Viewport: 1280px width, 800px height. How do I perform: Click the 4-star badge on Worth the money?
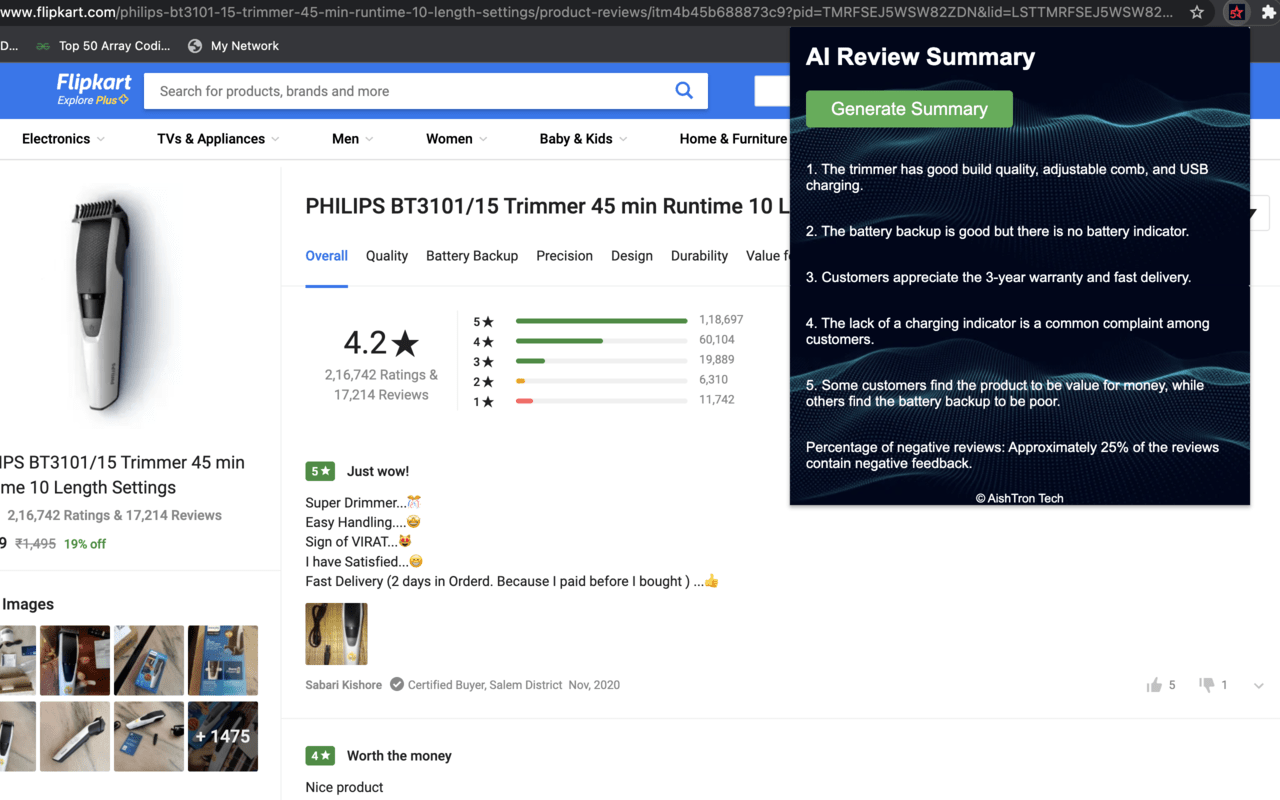coord(320,755)
